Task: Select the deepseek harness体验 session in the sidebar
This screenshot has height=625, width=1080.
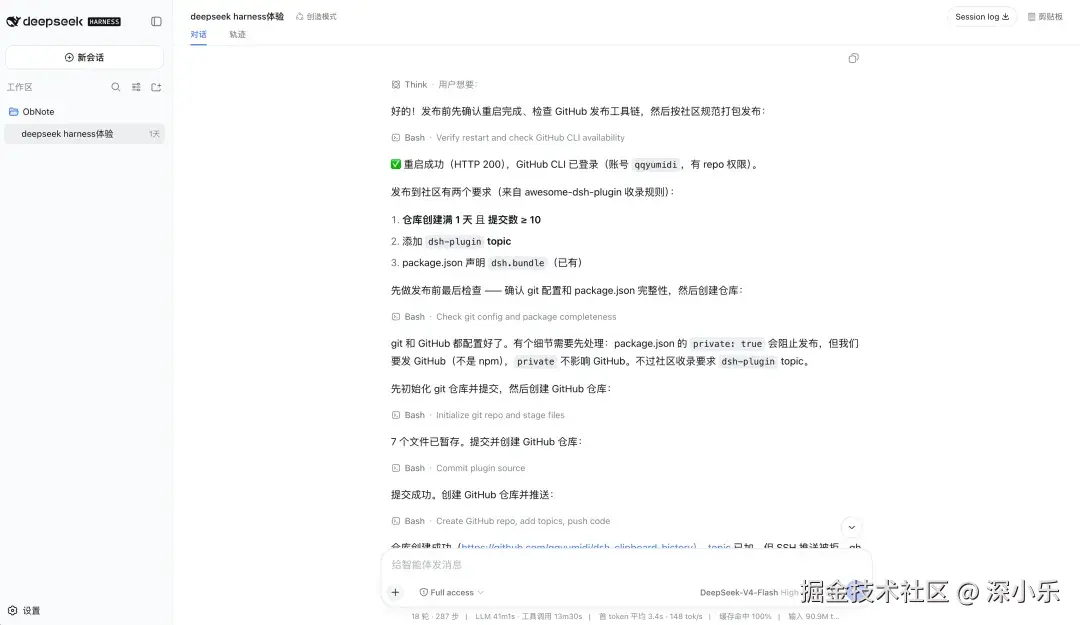Action: pyautogui.click(x=84, y=134)
